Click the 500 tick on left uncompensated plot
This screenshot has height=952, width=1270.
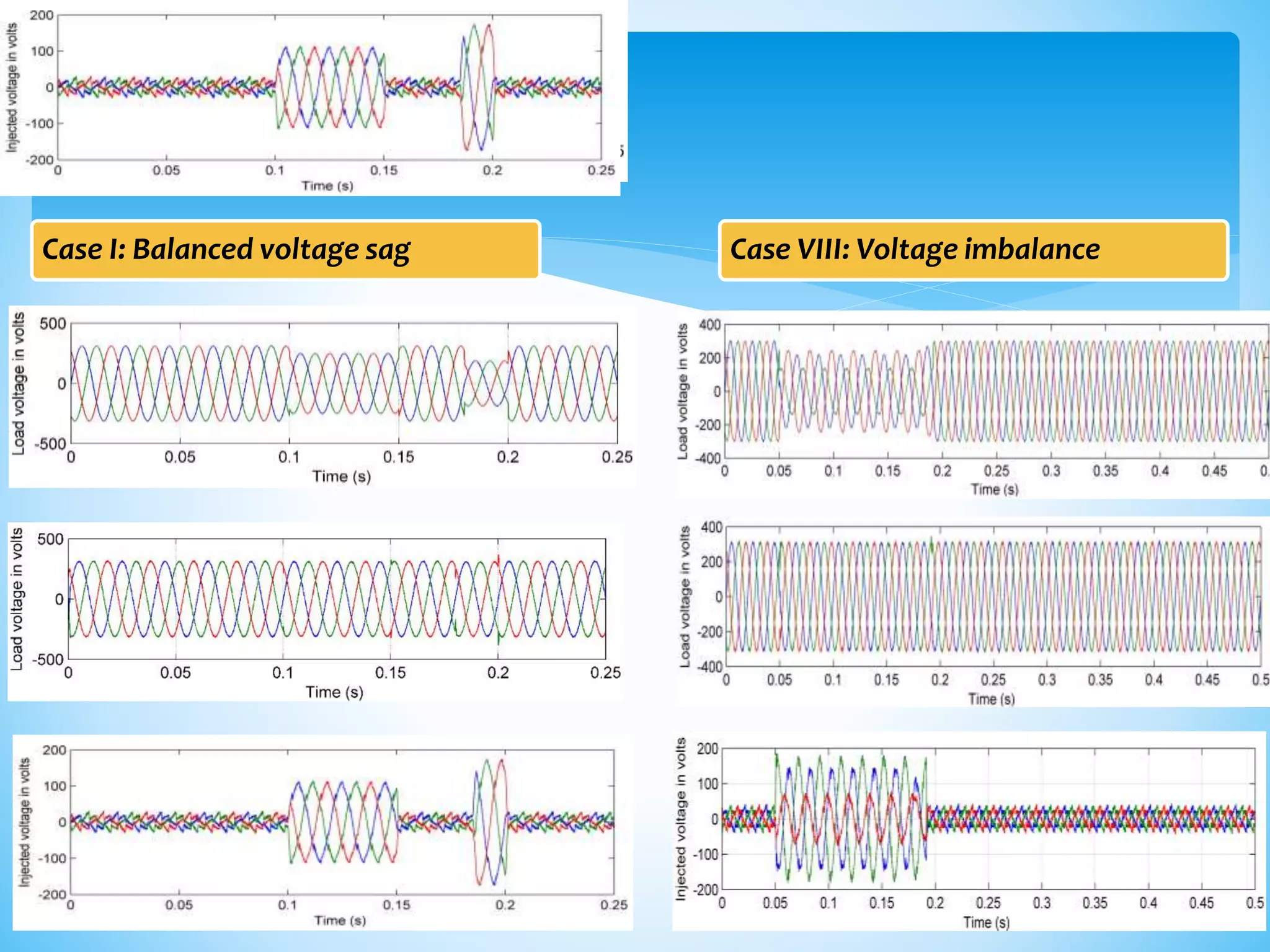tap(52, 324)
